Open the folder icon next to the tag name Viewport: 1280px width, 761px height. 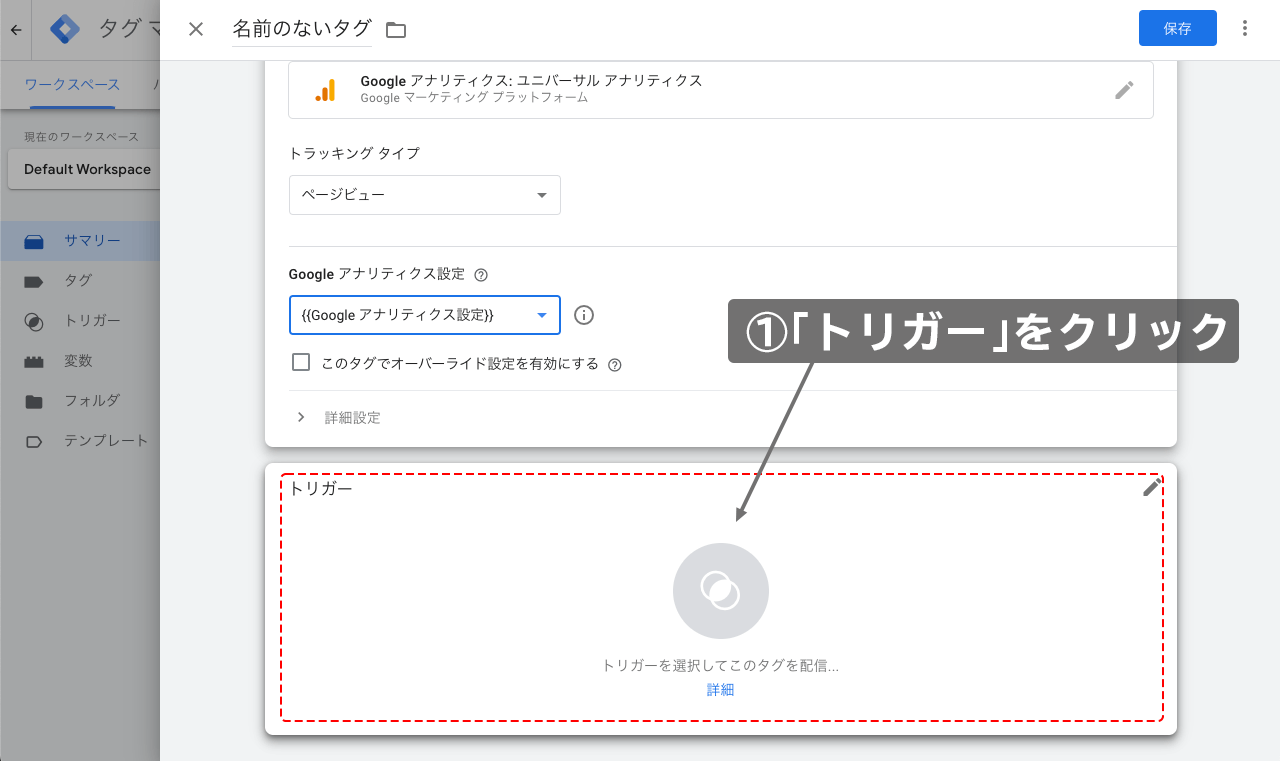(395, 30)
